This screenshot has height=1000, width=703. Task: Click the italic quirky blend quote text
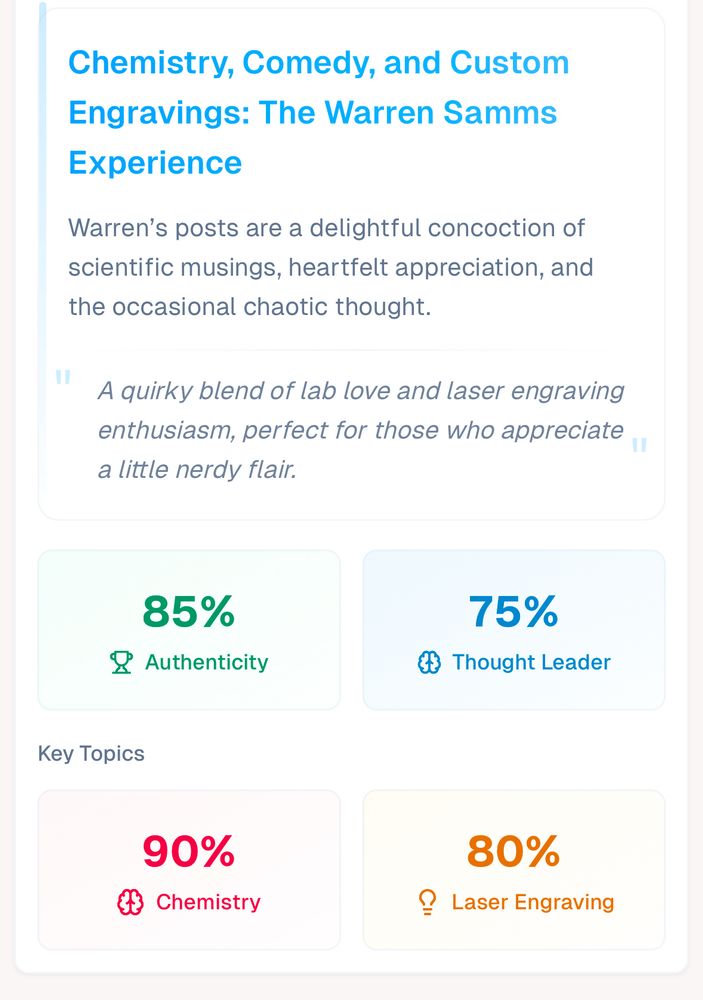(x=360, y=430)
